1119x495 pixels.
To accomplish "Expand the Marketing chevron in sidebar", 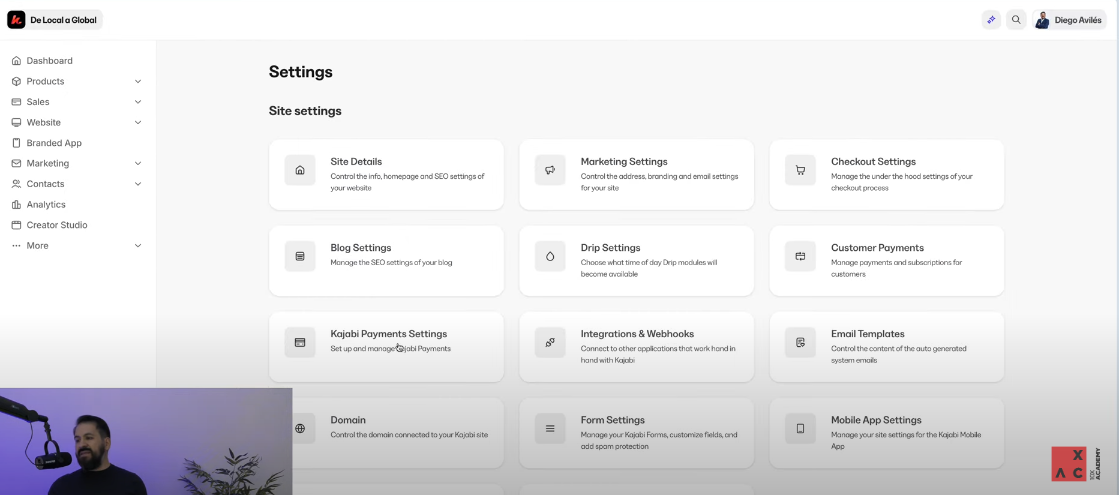I will point(138,163).
